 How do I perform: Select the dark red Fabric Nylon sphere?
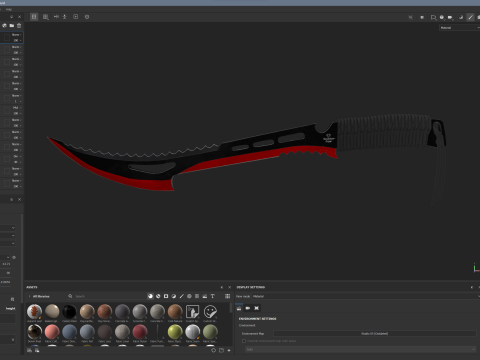140,332
